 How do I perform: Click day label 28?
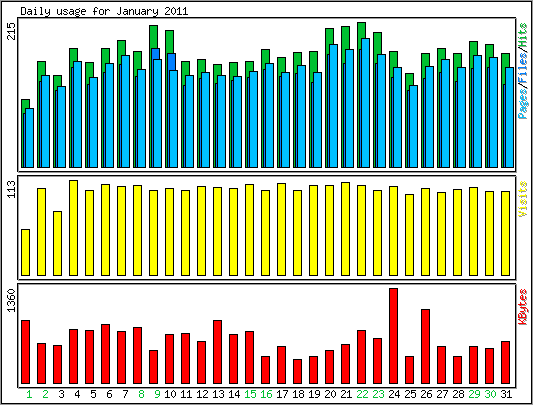[458, 394]
